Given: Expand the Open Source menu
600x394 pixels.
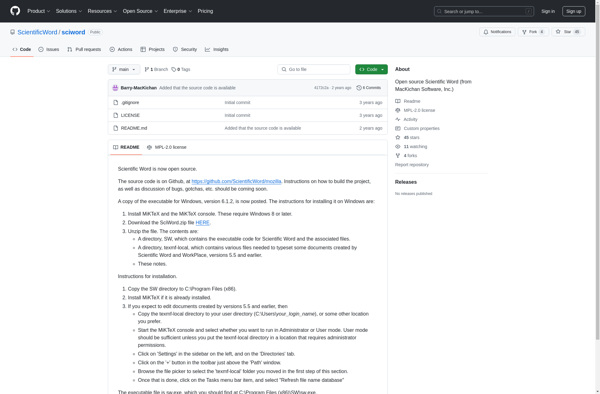Looking at the screenshot, I should click(x=140, y=11).
